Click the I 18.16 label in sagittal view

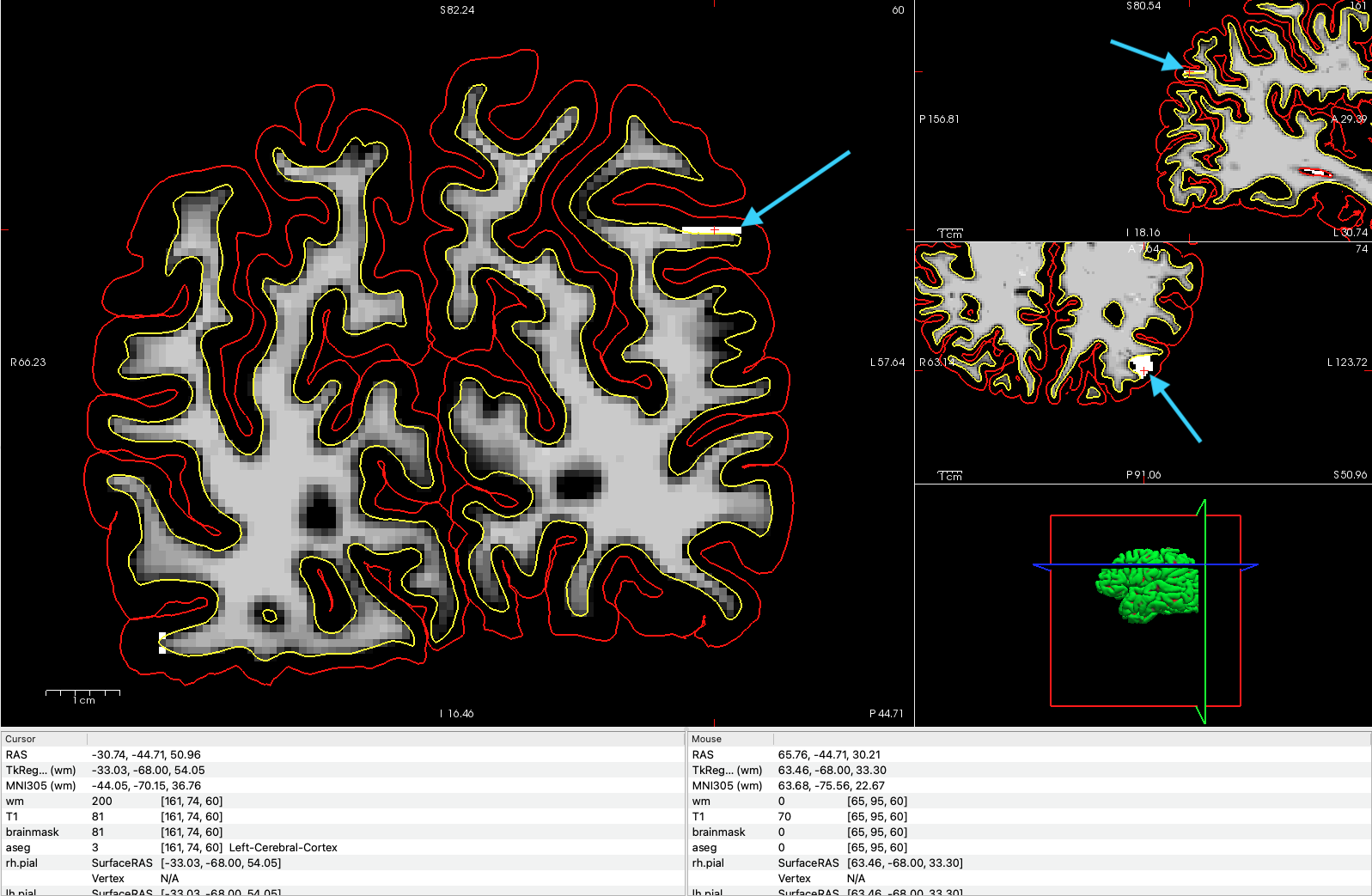click(1143, 233)
